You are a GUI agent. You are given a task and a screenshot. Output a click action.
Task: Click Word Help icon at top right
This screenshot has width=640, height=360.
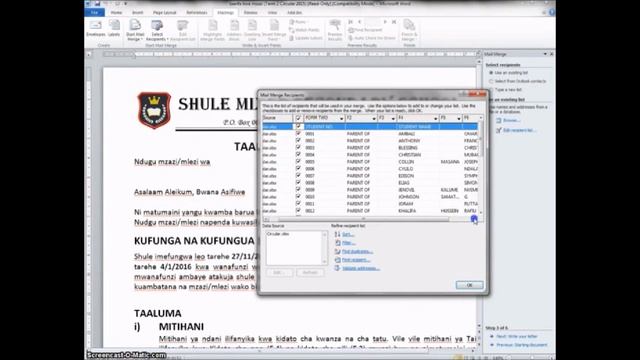(551, 12)
